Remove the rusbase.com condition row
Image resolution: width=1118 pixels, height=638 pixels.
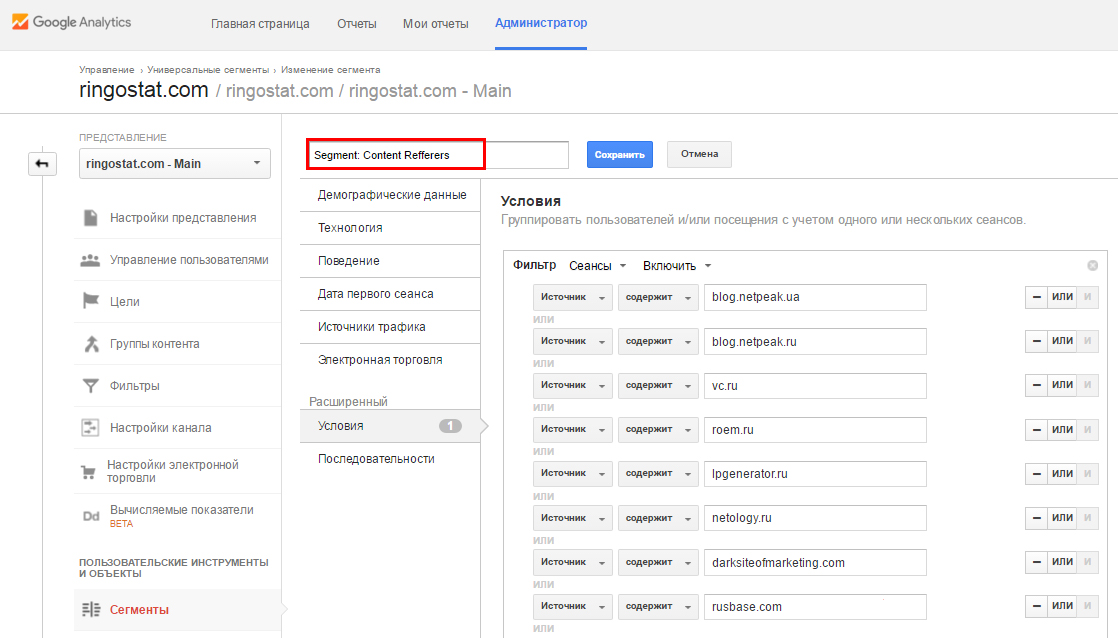pos(1036,606)
